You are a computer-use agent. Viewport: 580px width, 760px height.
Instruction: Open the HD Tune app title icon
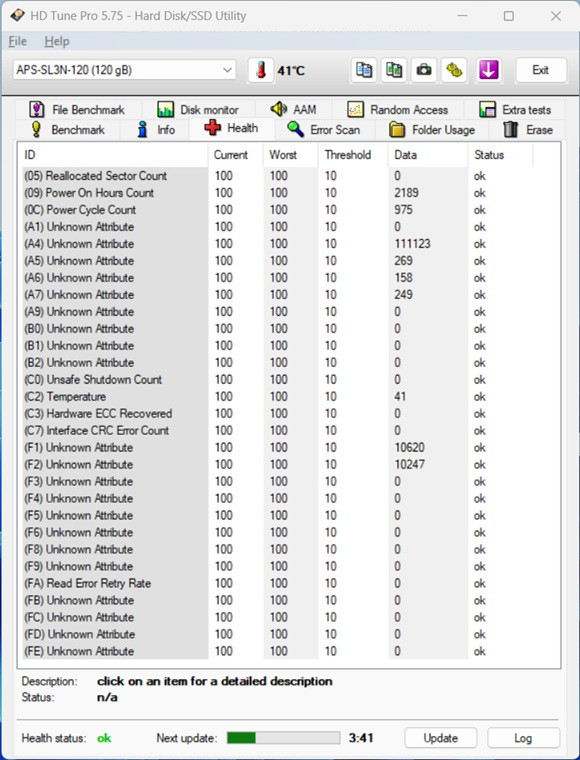tap(17, 16)
